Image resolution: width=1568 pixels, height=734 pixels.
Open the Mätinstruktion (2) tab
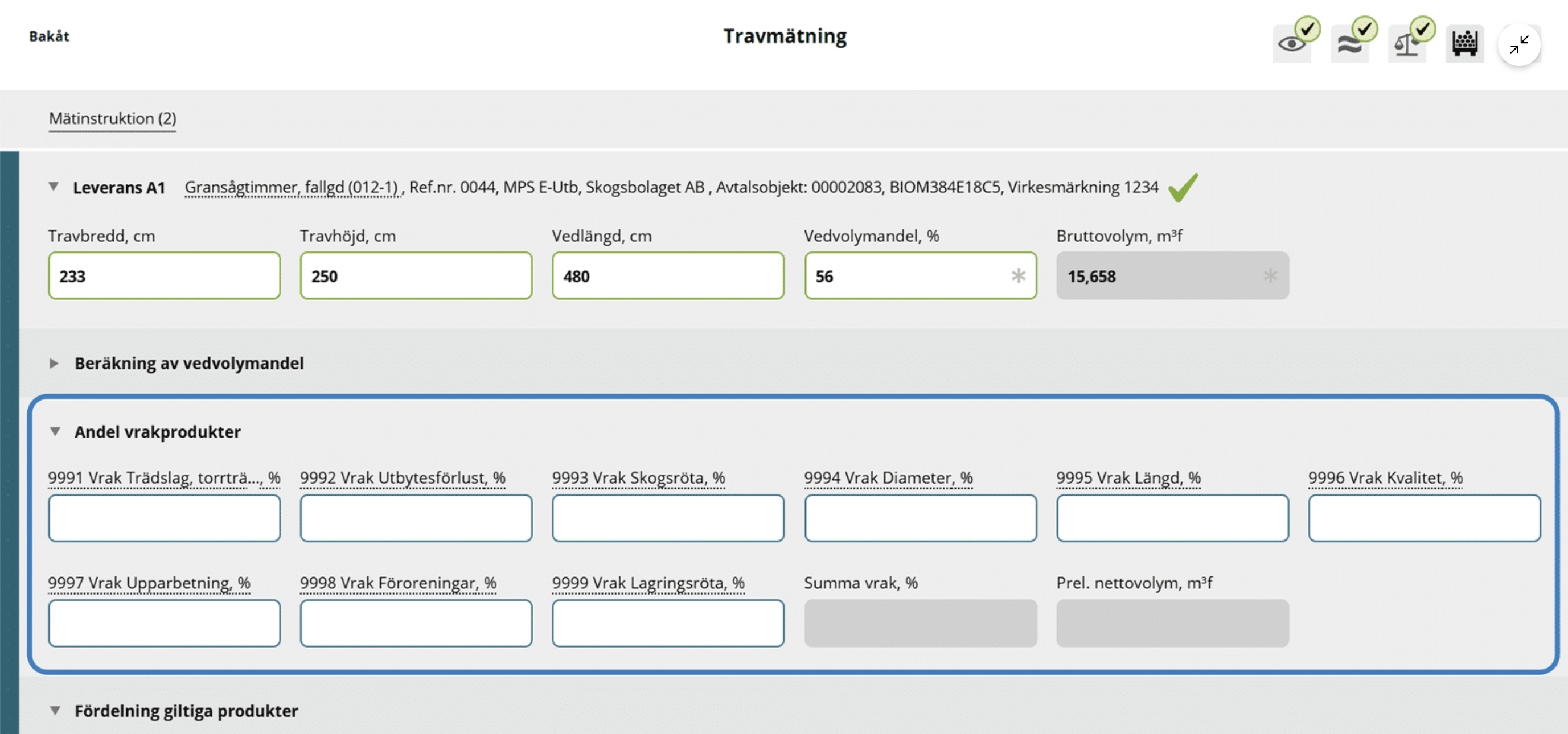tap(113, 118)
